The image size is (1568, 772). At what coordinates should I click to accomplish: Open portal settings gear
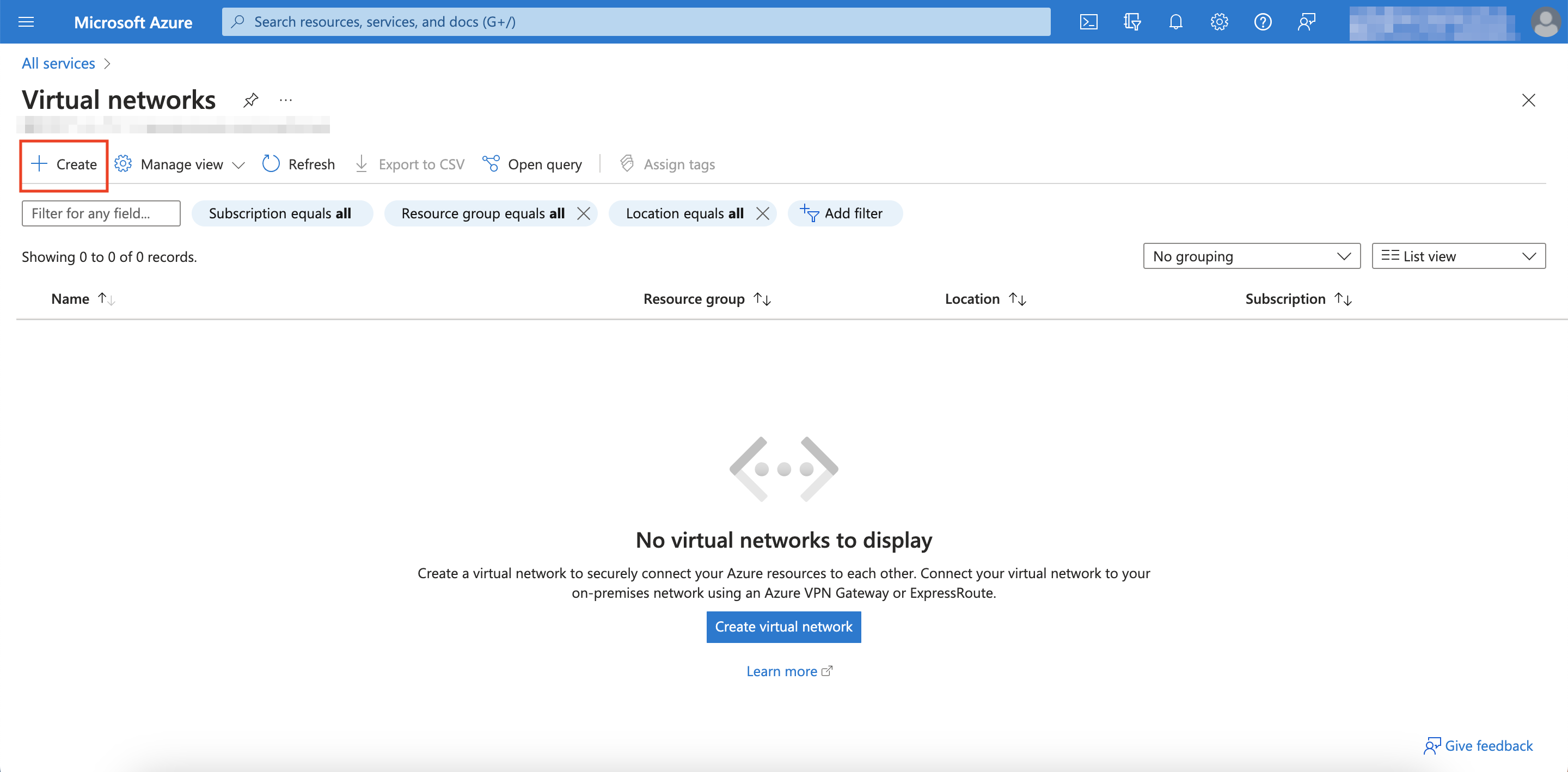(x=1218, y=21)
